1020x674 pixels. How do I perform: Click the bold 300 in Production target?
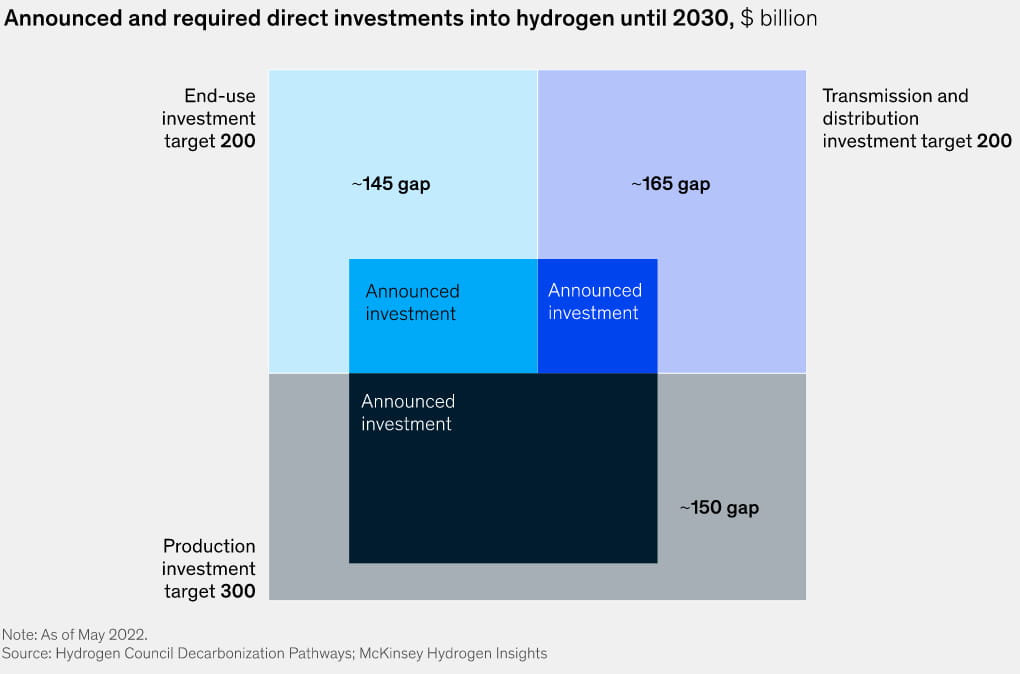[x=238, y=591]
